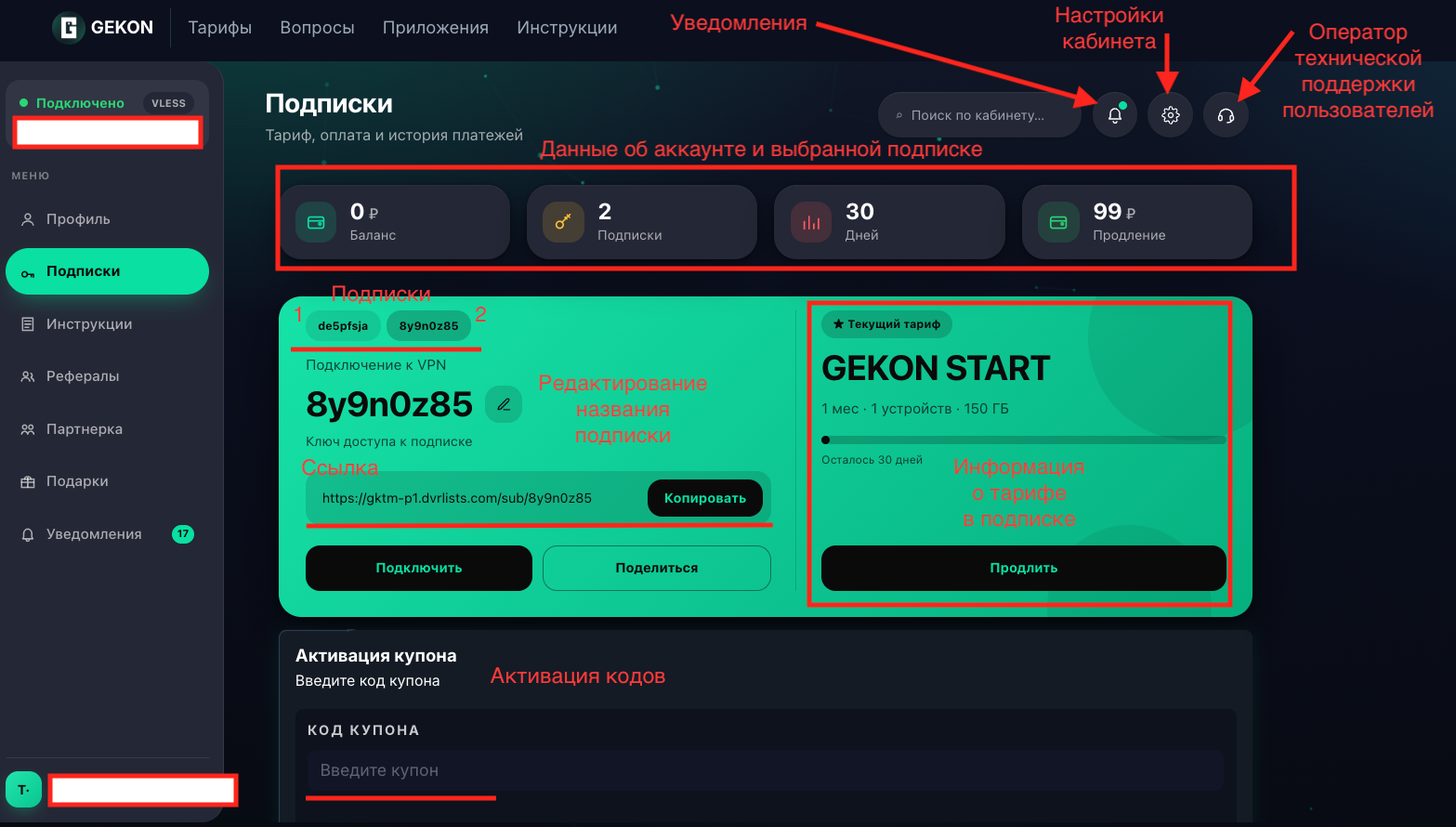Image resolution: width=1456 pixels, height=827 pixels.
Task: Click the Активация купона heading
Action: [x=376, y=656]
